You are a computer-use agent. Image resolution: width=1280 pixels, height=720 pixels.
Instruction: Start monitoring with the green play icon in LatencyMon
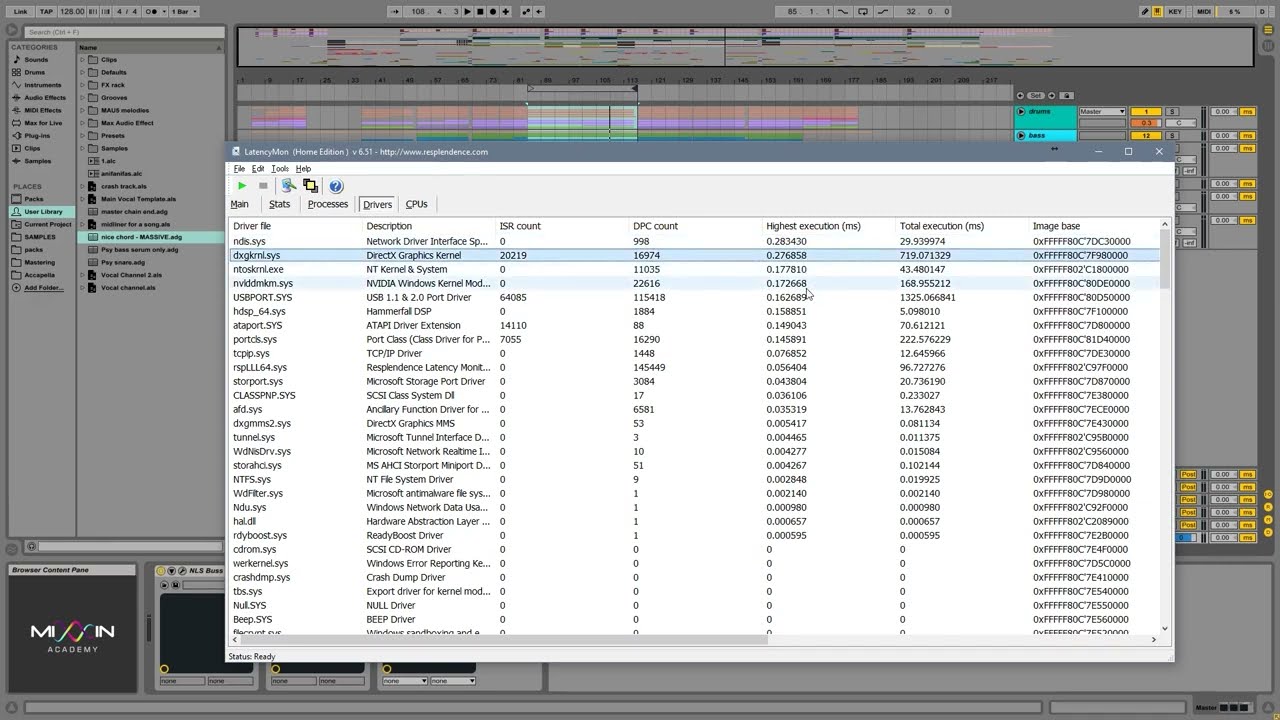pos(241,186)
